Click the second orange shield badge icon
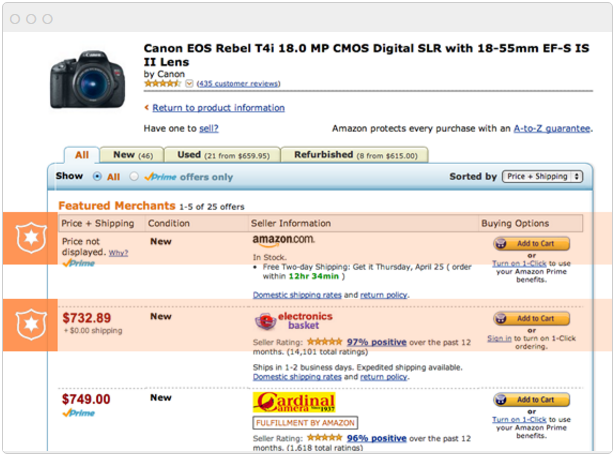Image resolution: width=615 pixels, height=456 pixels. tap(28, 324)
